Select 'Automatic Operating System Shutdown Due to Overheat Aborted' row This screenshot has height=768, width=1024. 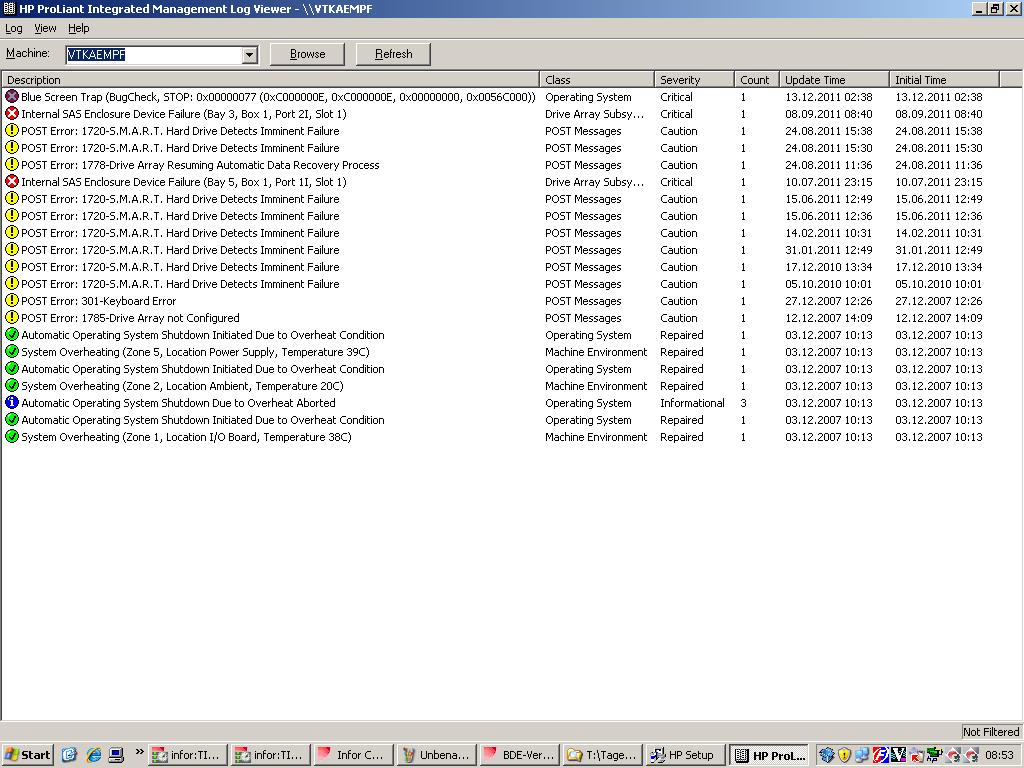[x=178, y=403]
